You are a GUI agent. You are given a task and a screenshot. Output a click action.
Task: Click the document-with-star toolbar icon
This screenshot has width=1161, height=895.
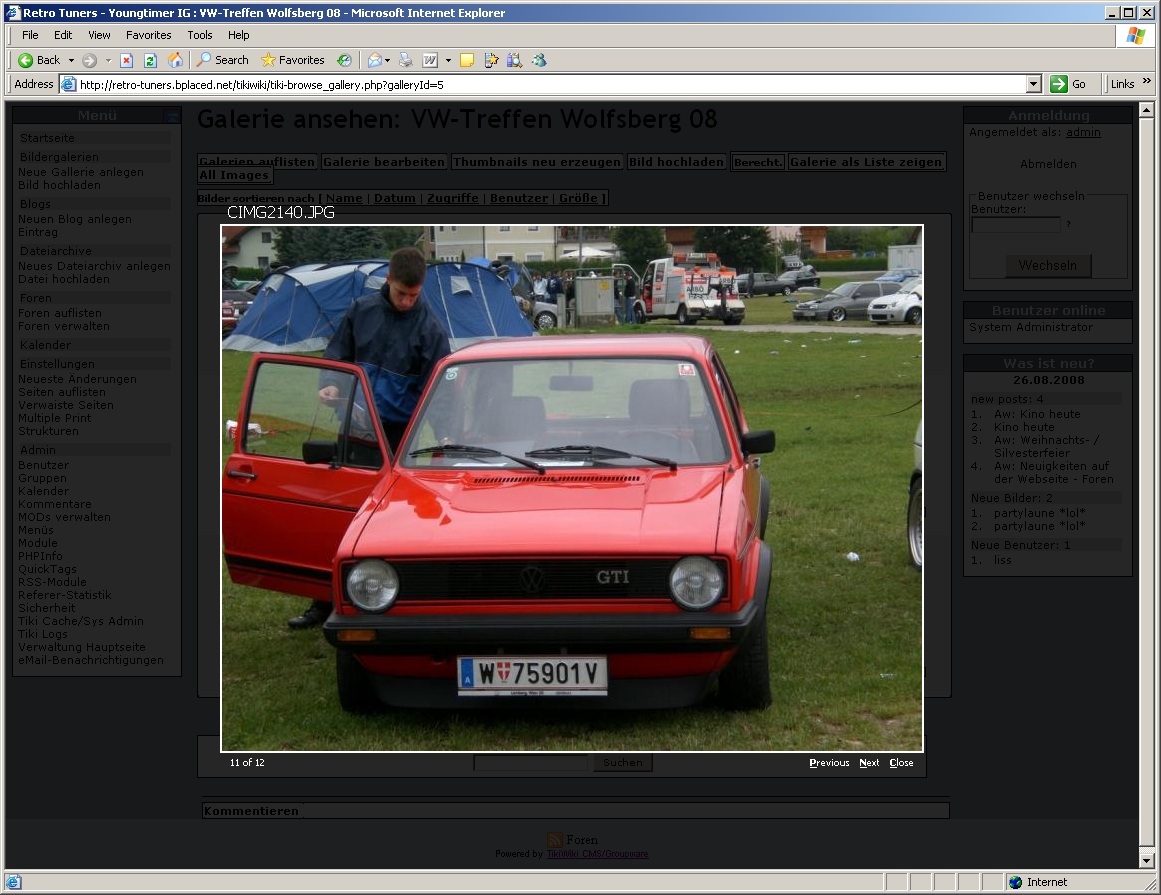[x=491, y=61]
